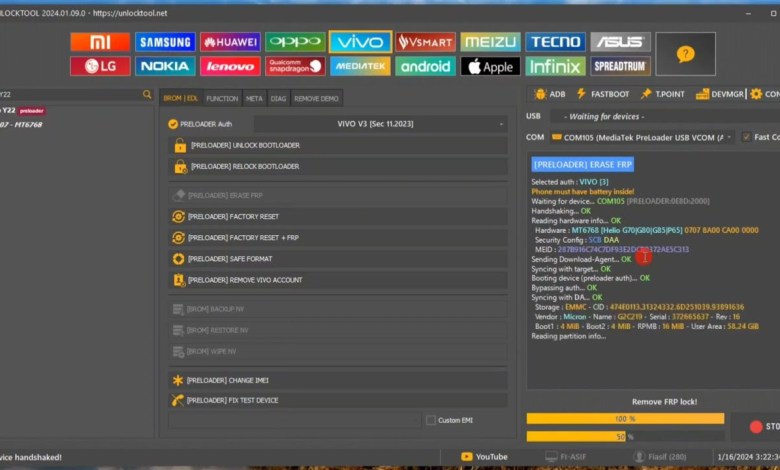Open the Fastboot tool
This screenshot has height=470, width=780.
(x=603, y=94)
